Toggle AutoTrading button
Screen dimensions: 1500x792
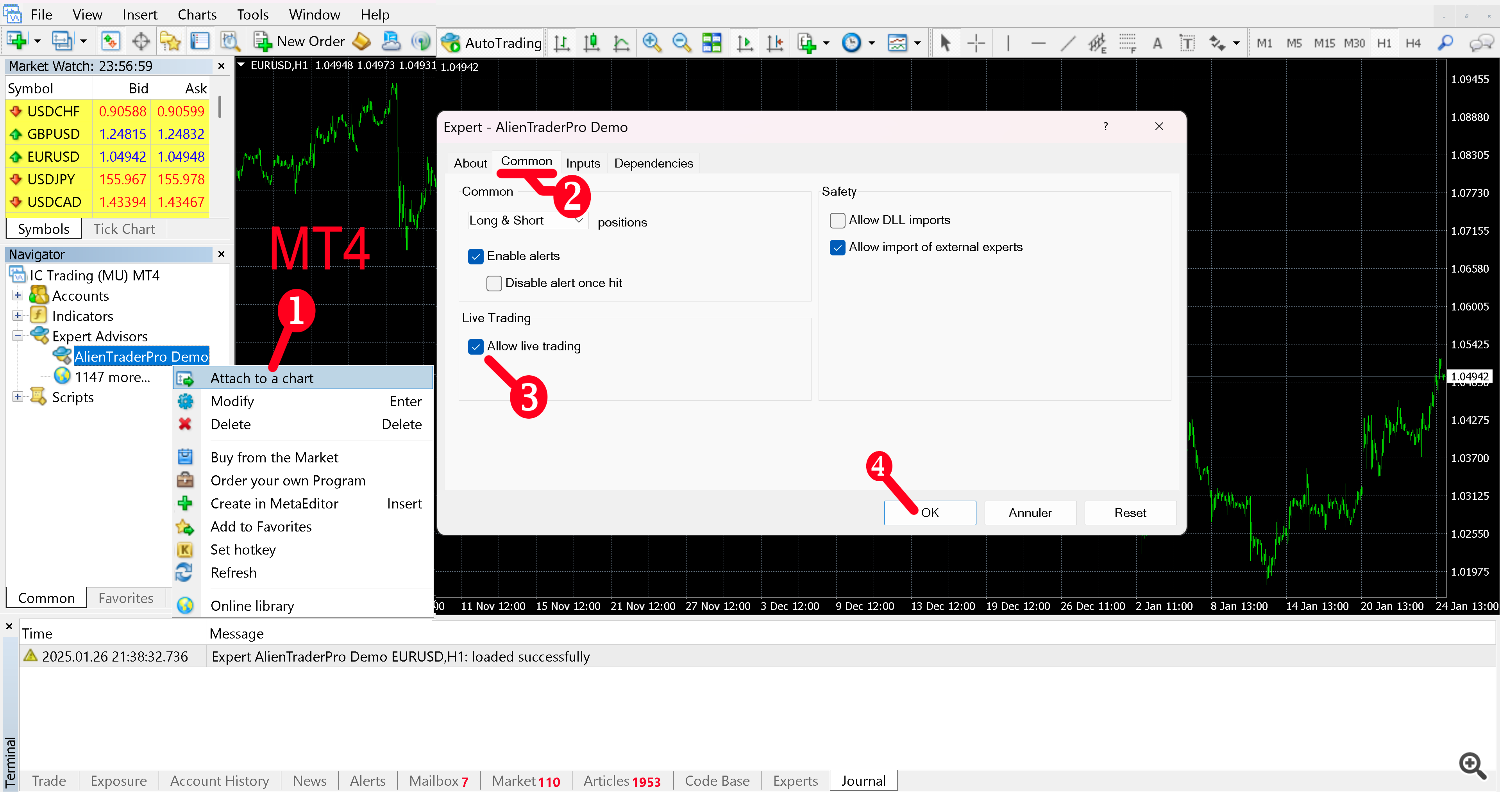491,43
